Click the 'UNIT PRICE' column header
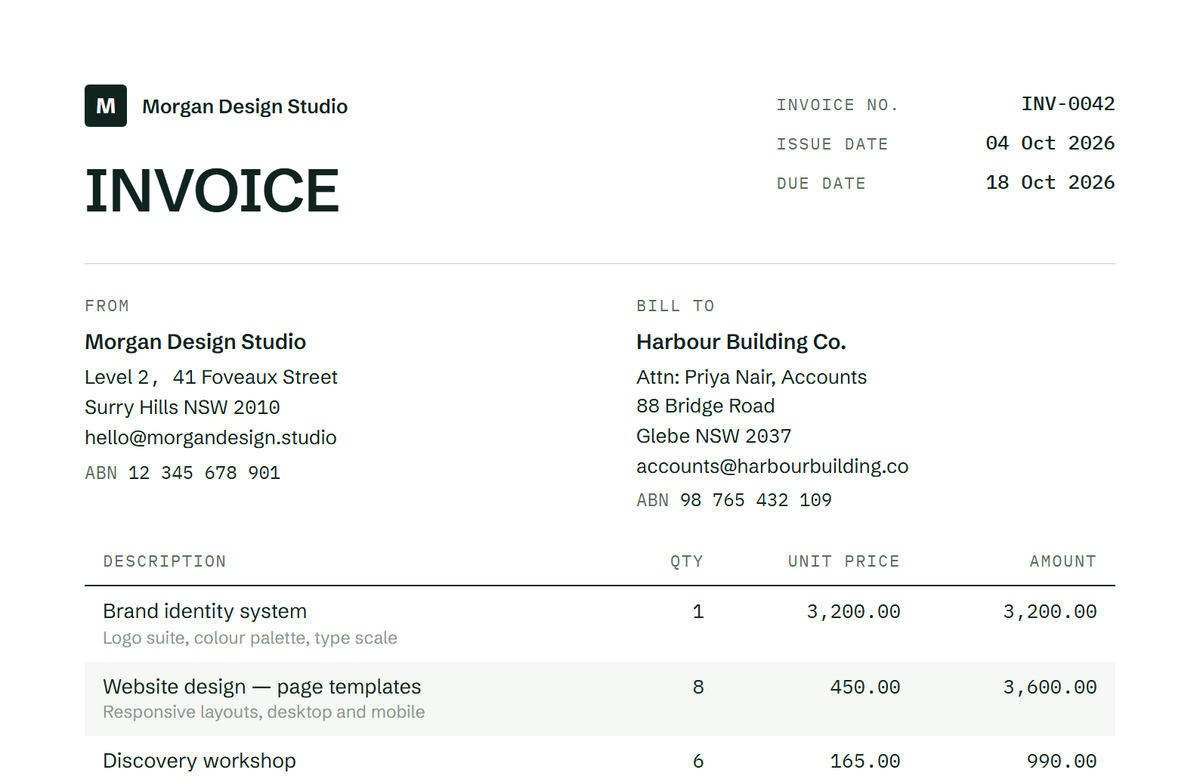1200x780 pixels. pos(844,562)
